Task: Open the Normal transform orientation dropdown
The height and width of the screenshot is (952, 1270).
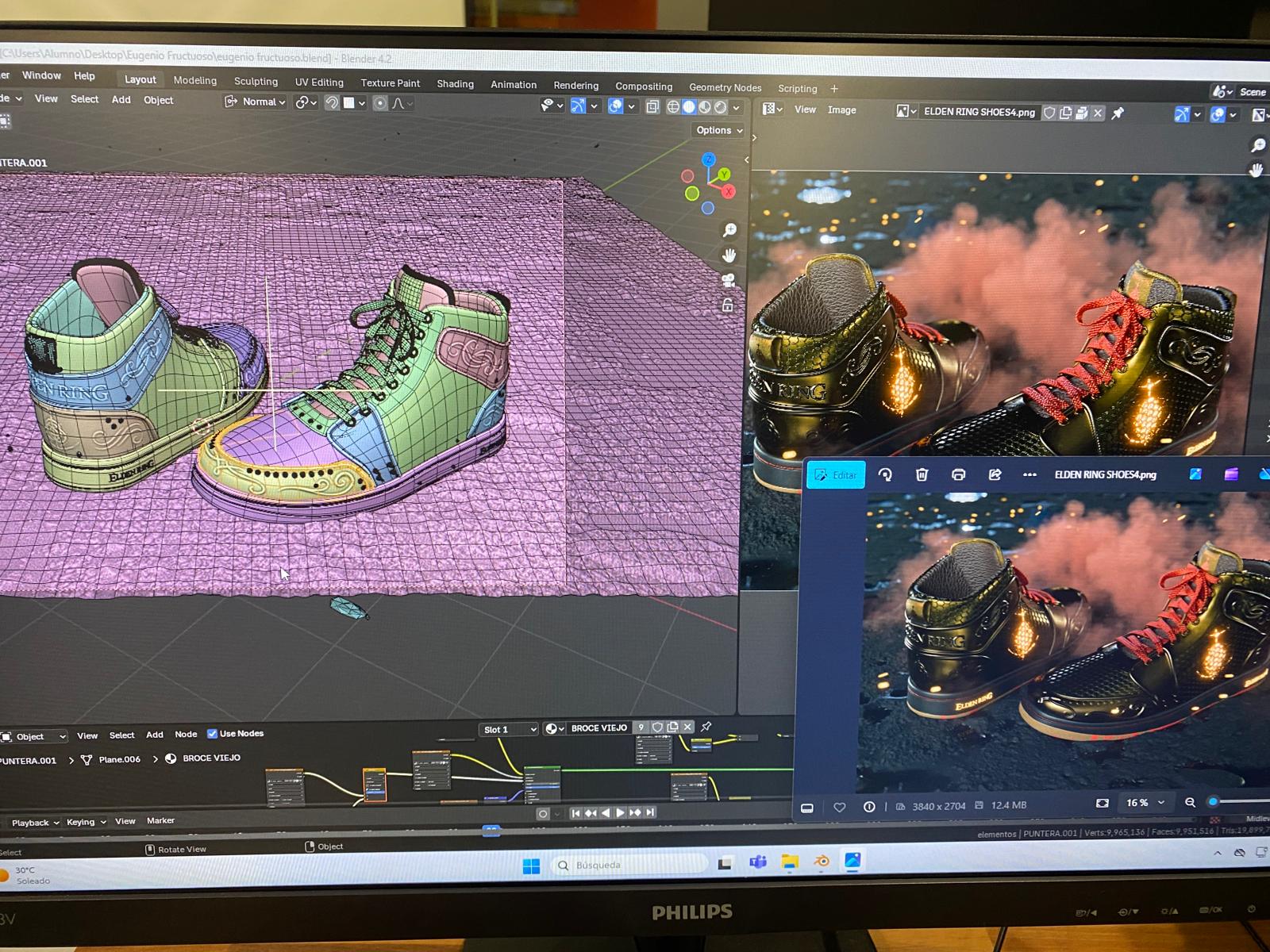Action: tap(256, 102)
